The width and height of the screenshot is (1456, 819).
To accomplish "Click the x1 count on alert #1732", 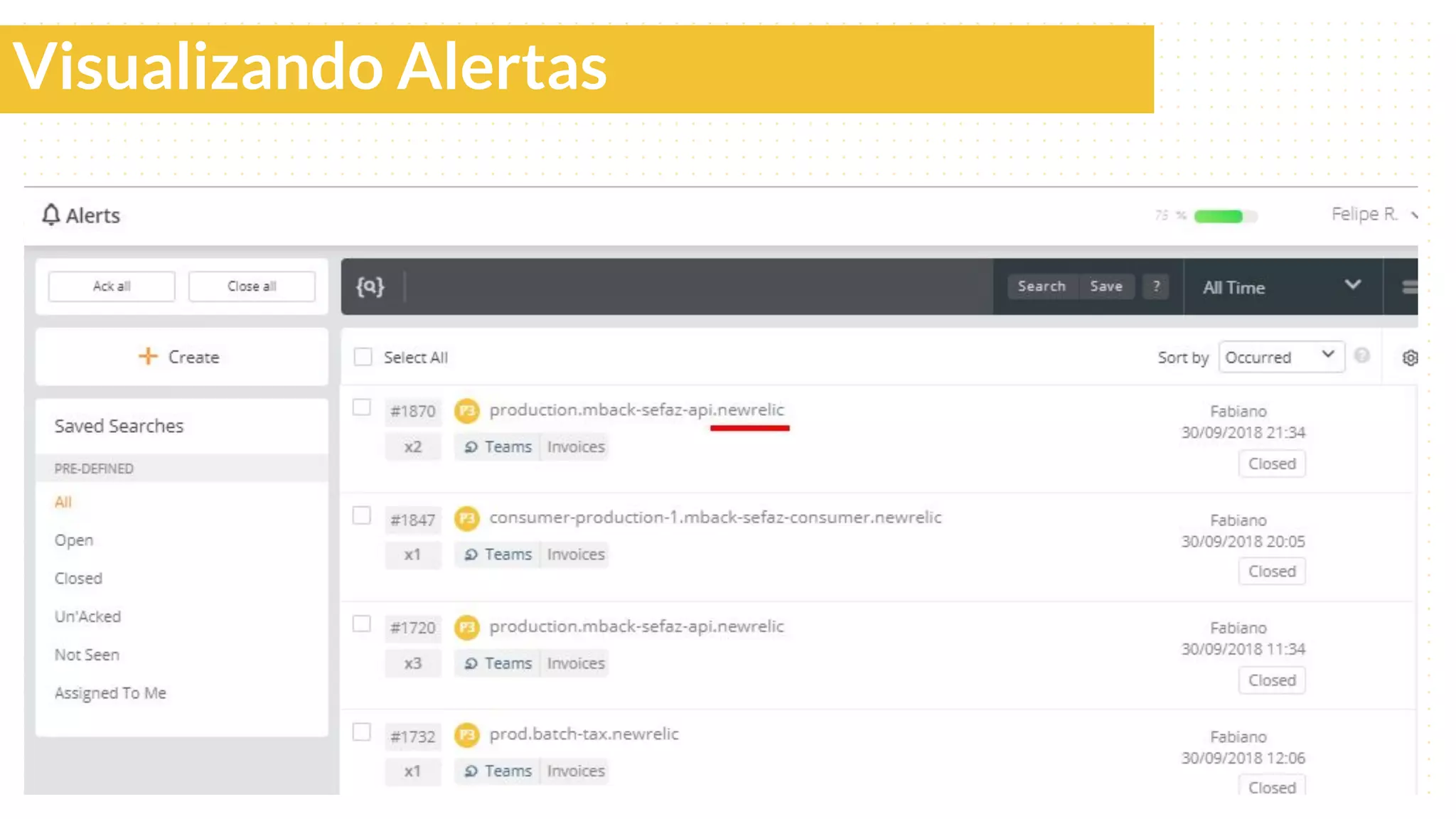I will tap(413, 771).
